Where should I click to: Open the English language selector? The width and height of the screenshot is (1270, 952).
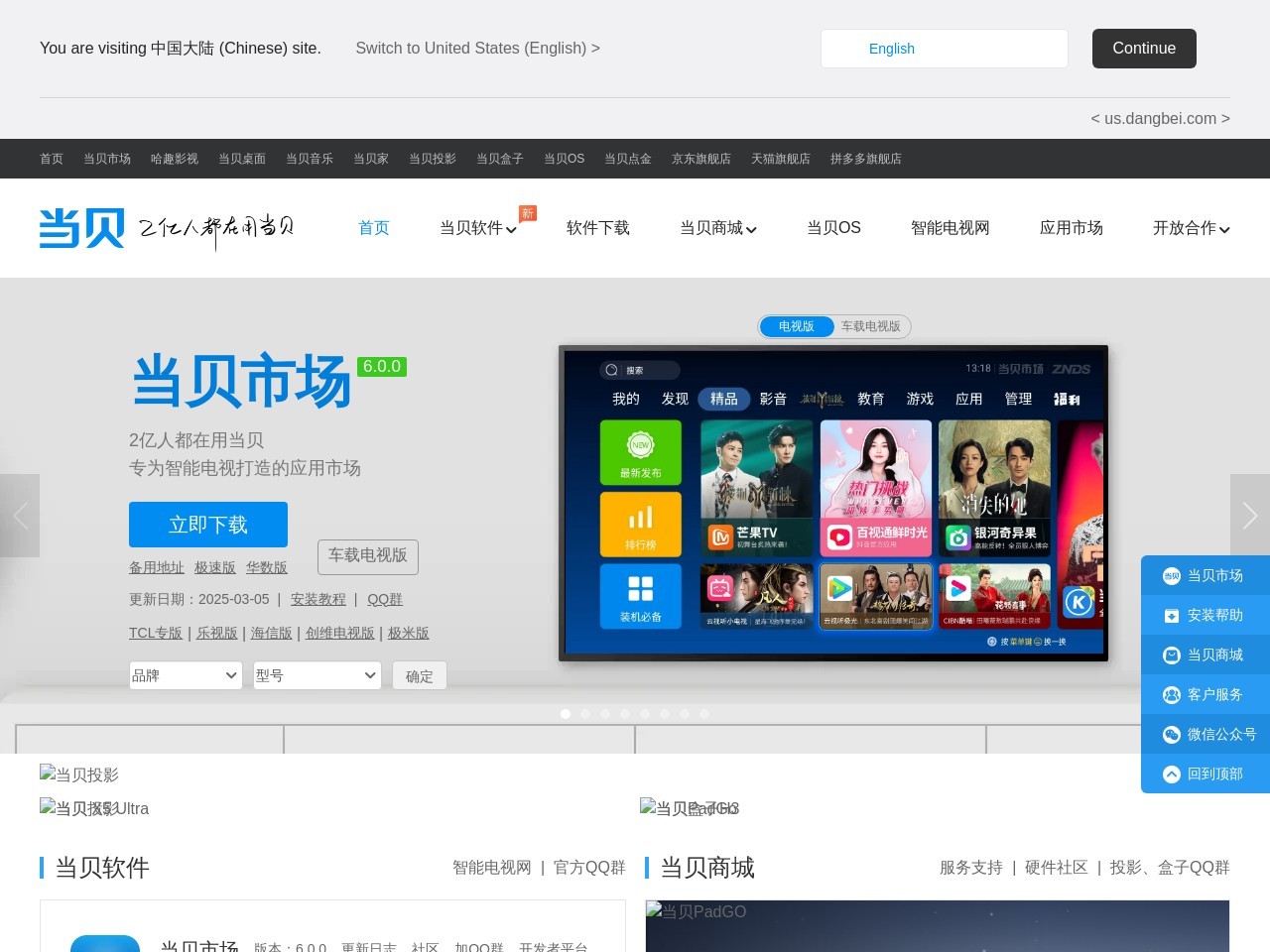click(x=945, y=49)
